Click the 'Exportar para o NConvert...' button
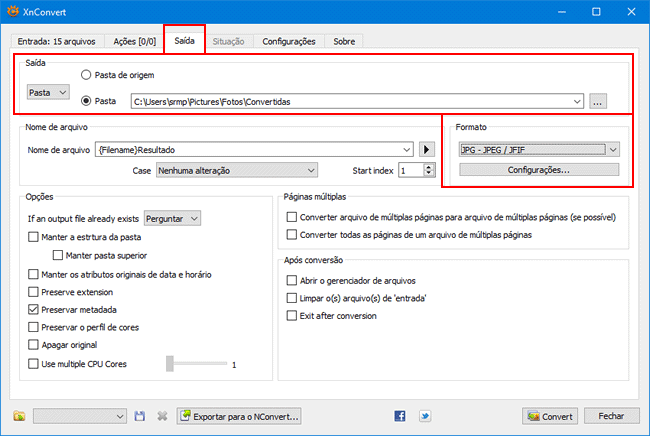This screenshot has width=650, height=436. (x=239, y=416)
